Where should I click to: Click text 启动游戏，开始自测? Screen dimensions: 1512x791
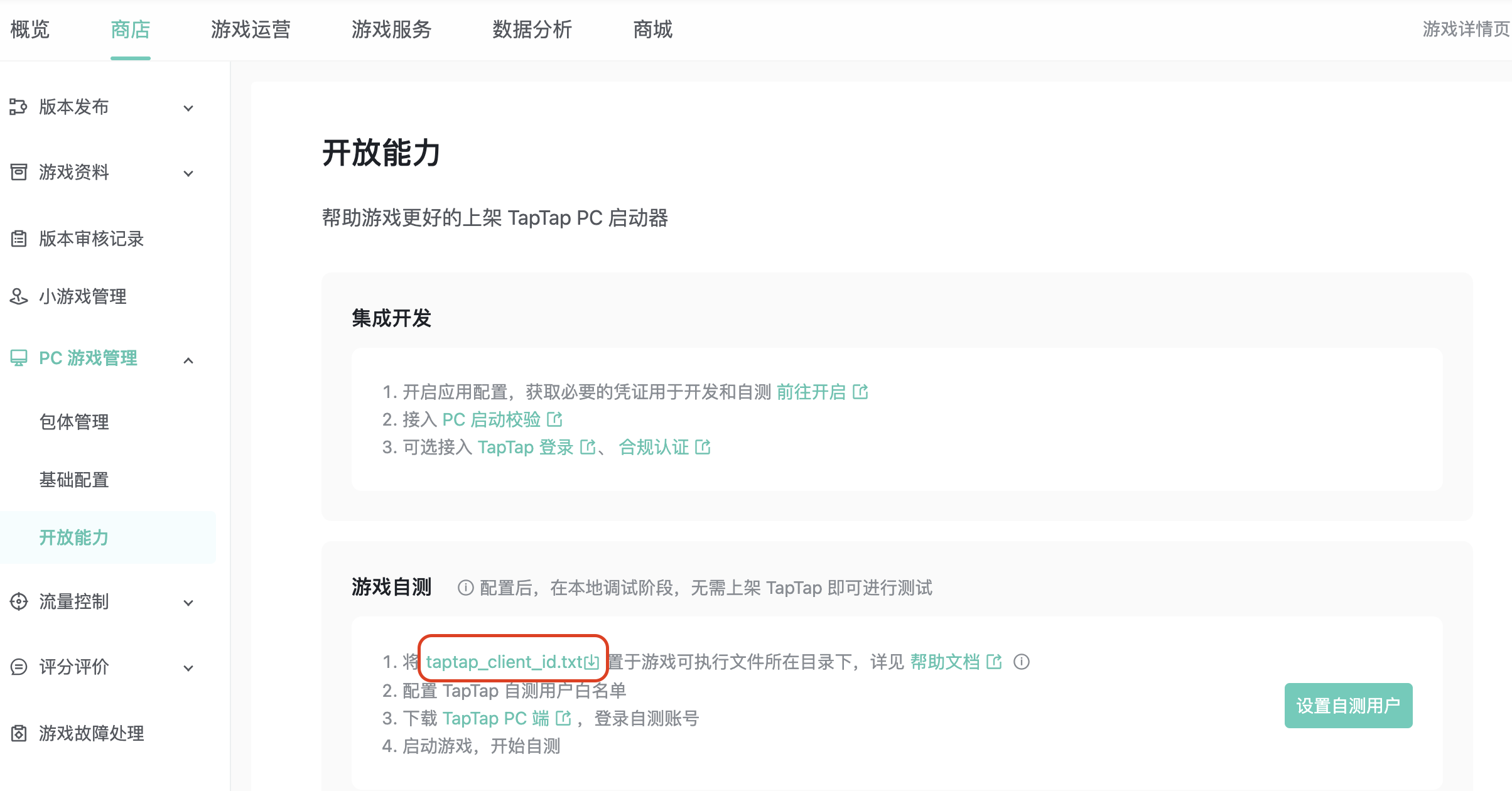[x=481, y=746]
